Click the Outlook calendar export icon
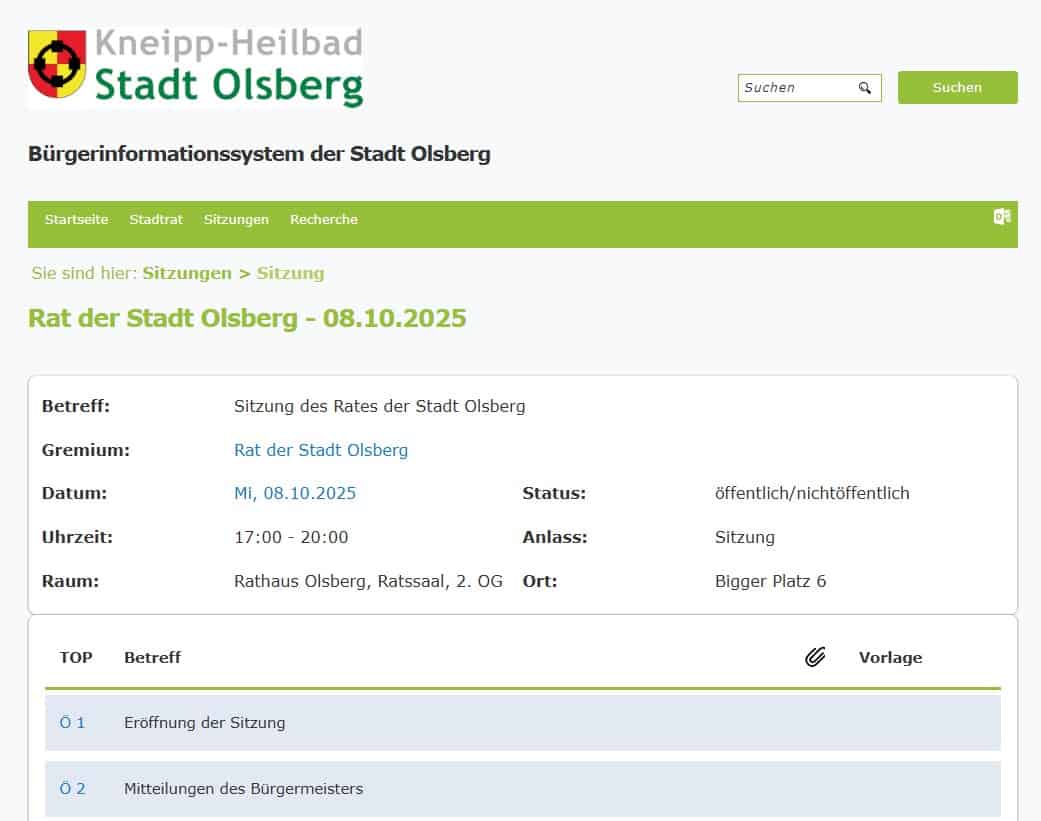The width and height of the screenshot is (1041, 821). (x=1001, y=217)
